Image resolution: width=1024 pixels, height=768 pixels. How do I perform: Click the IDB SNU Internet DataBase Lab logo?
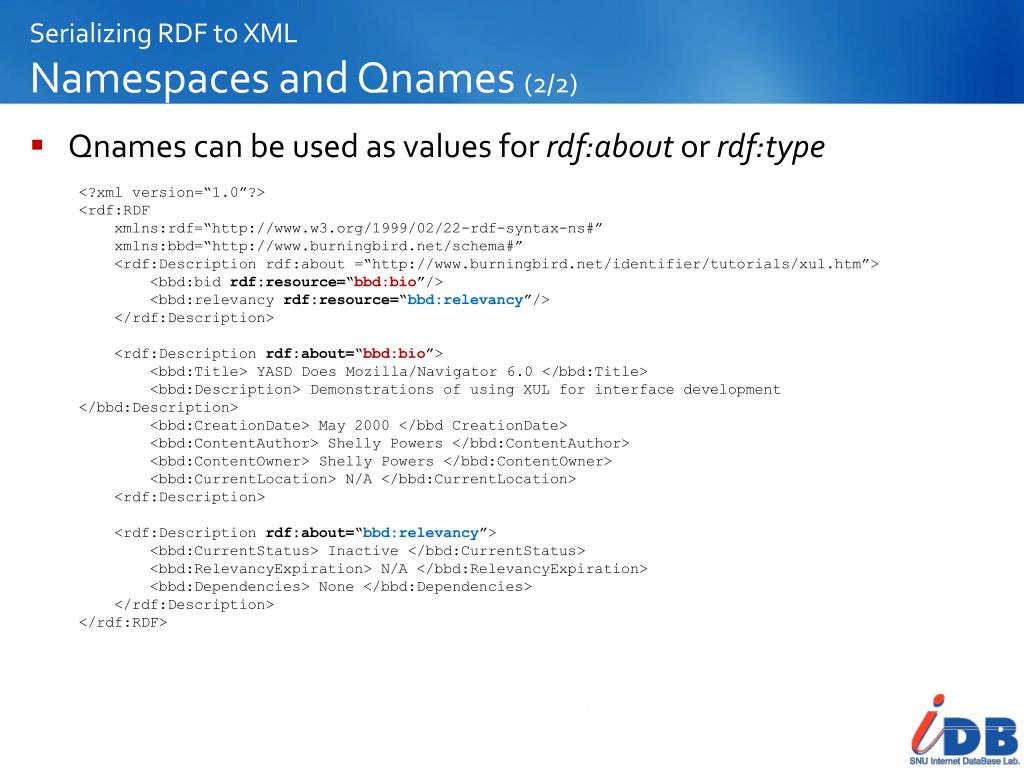(965, 729)
